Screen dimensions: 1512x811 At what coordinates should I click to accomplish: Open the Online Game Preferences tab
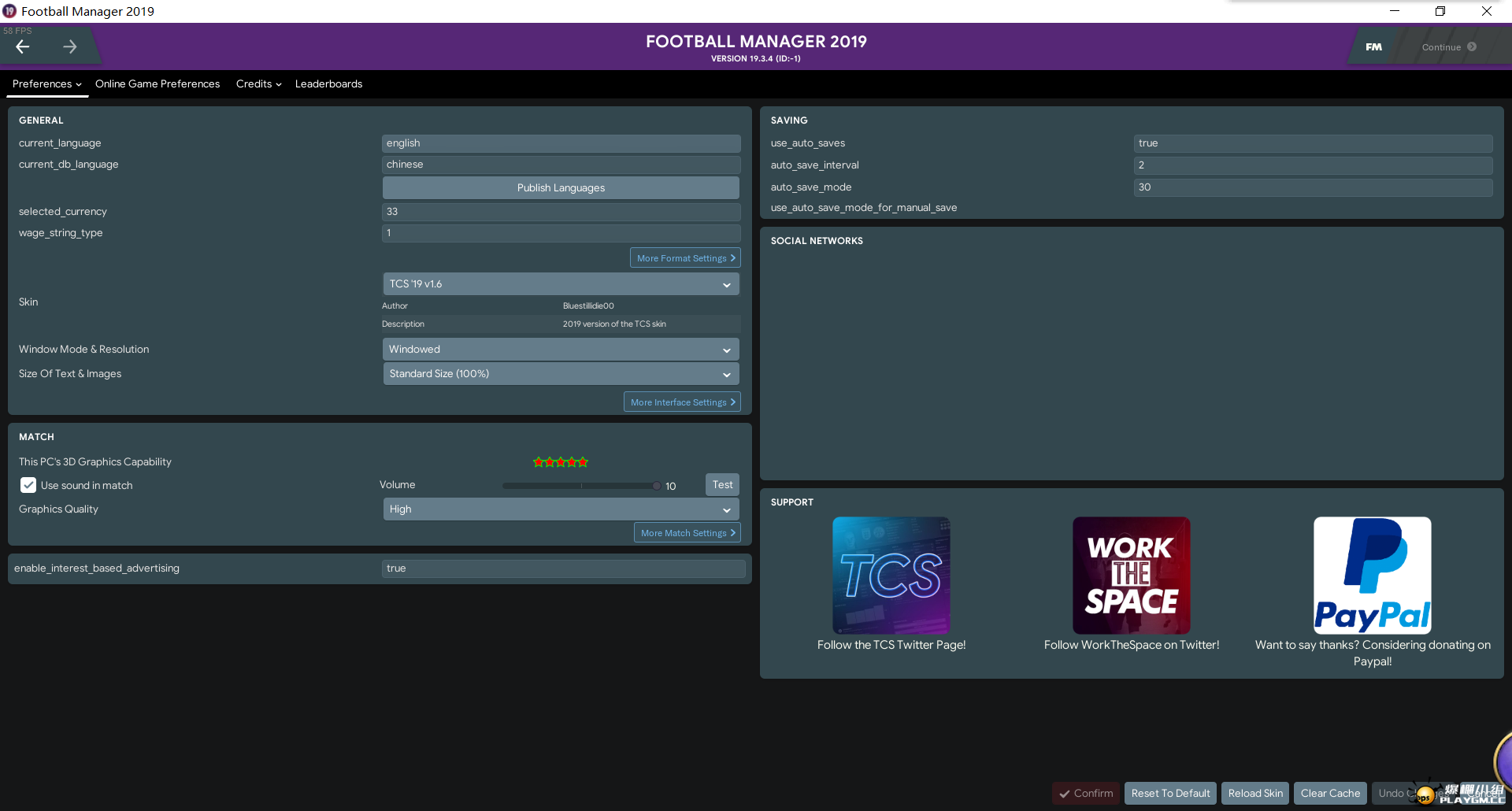157,84
